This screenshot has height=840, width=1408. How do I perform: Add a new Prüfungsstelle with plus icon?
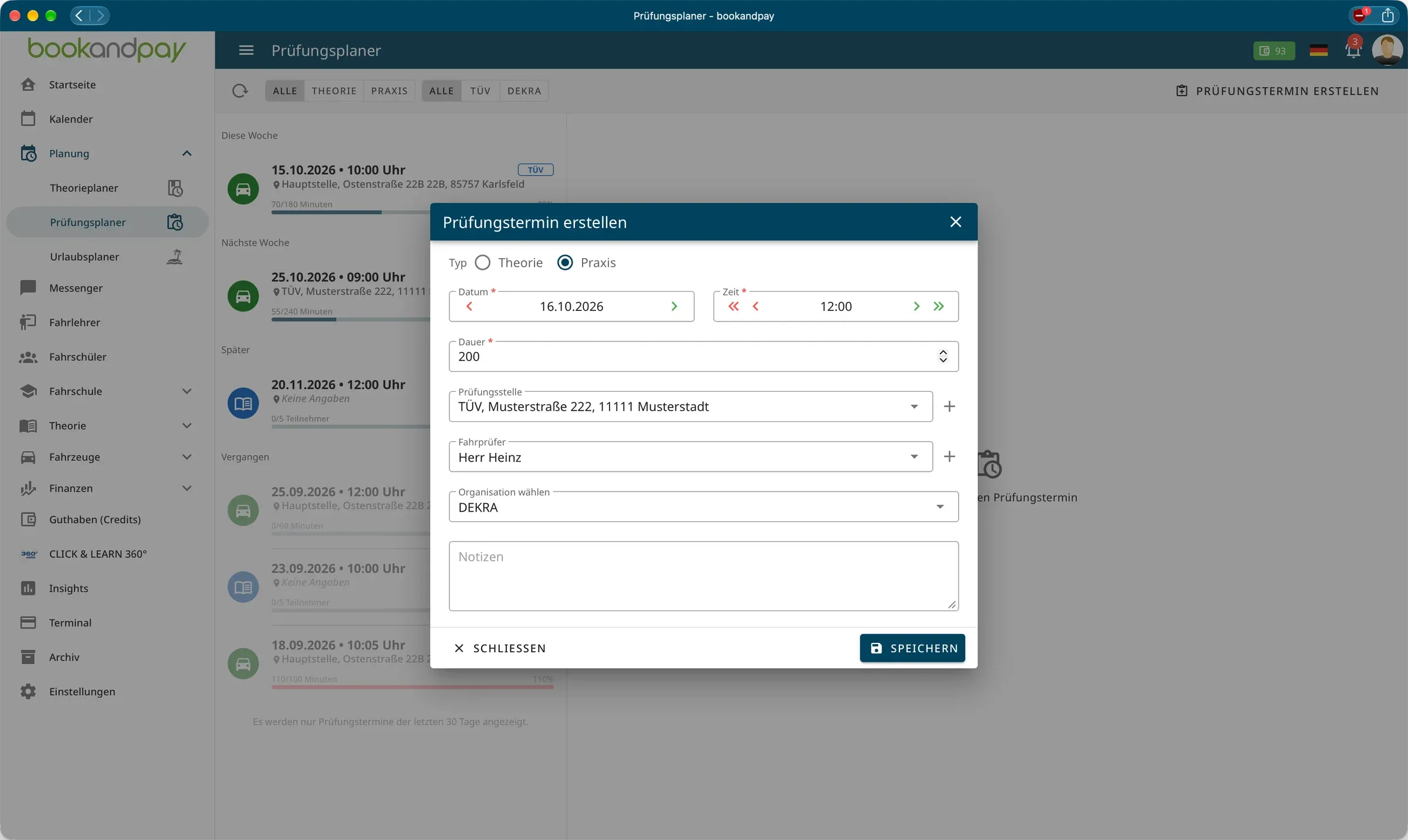coord(949,407)
